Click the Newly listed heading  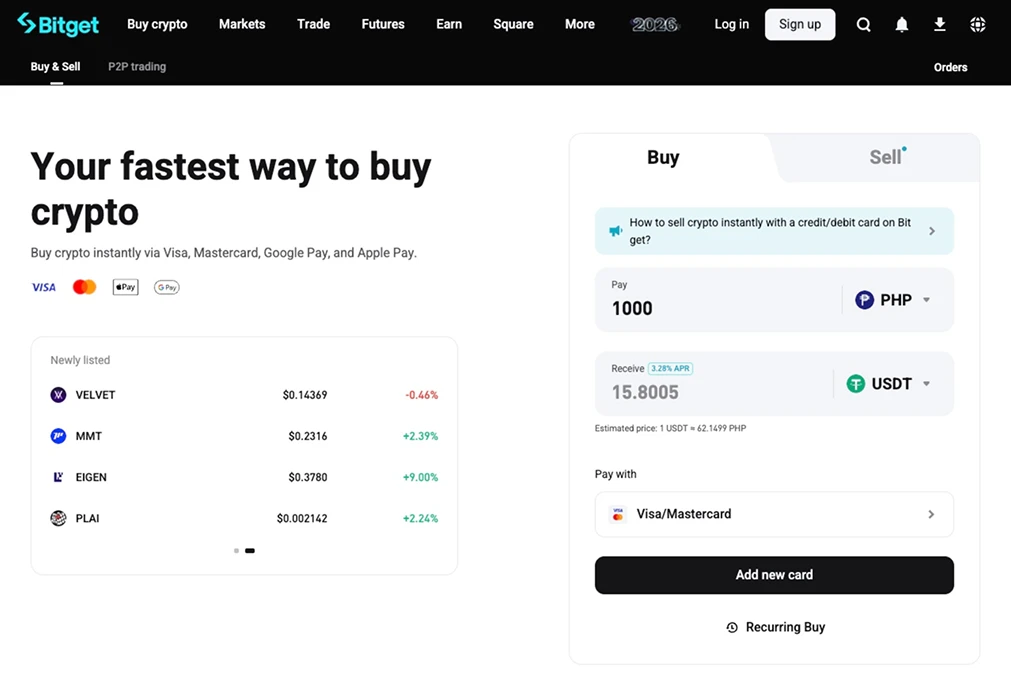click(x=81, y=360)
